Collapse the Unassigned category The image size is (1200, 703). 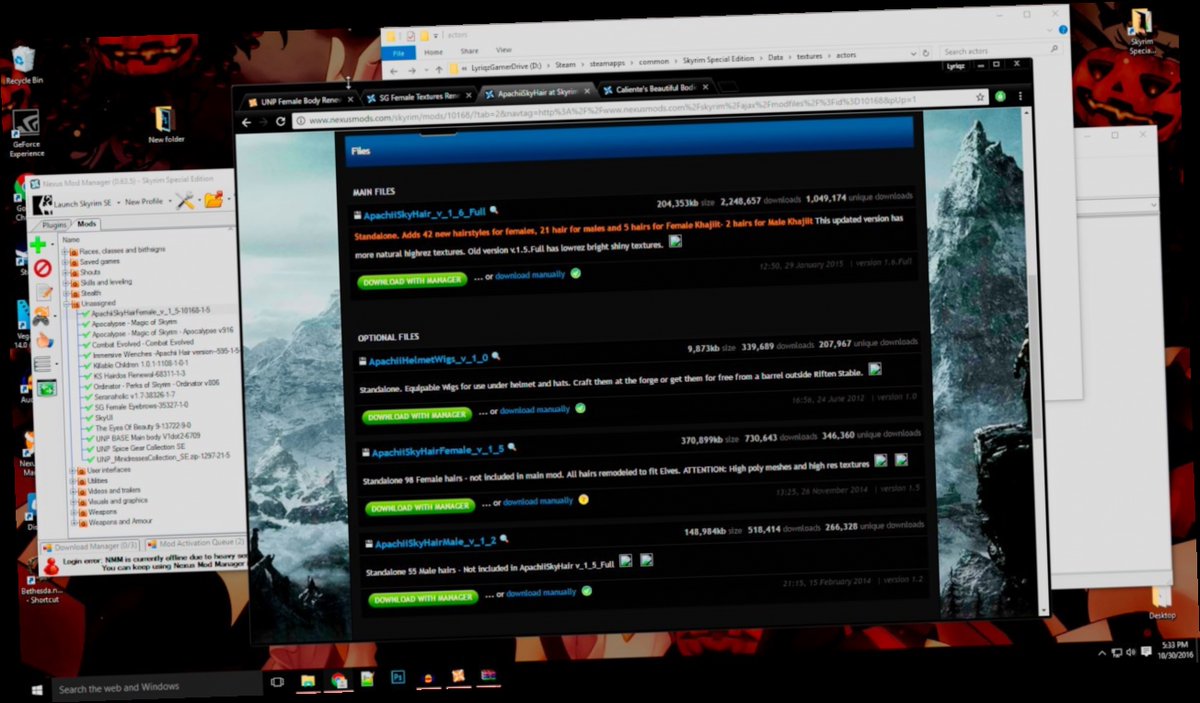68,304
